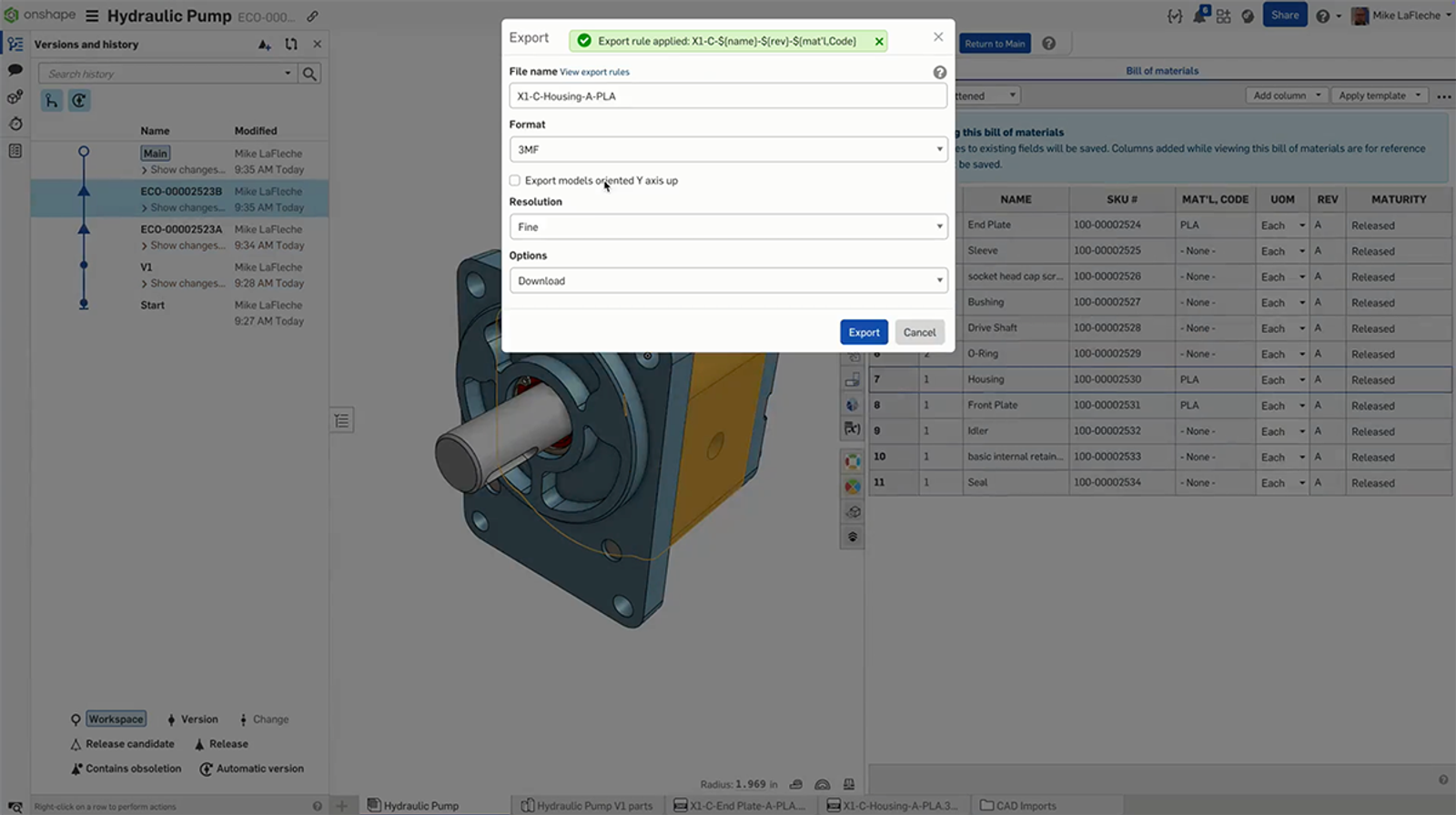The width and height of the screenshot is (1456, 815).
Task: Open the Format dropdown showing 3MF
Action: 728,149
